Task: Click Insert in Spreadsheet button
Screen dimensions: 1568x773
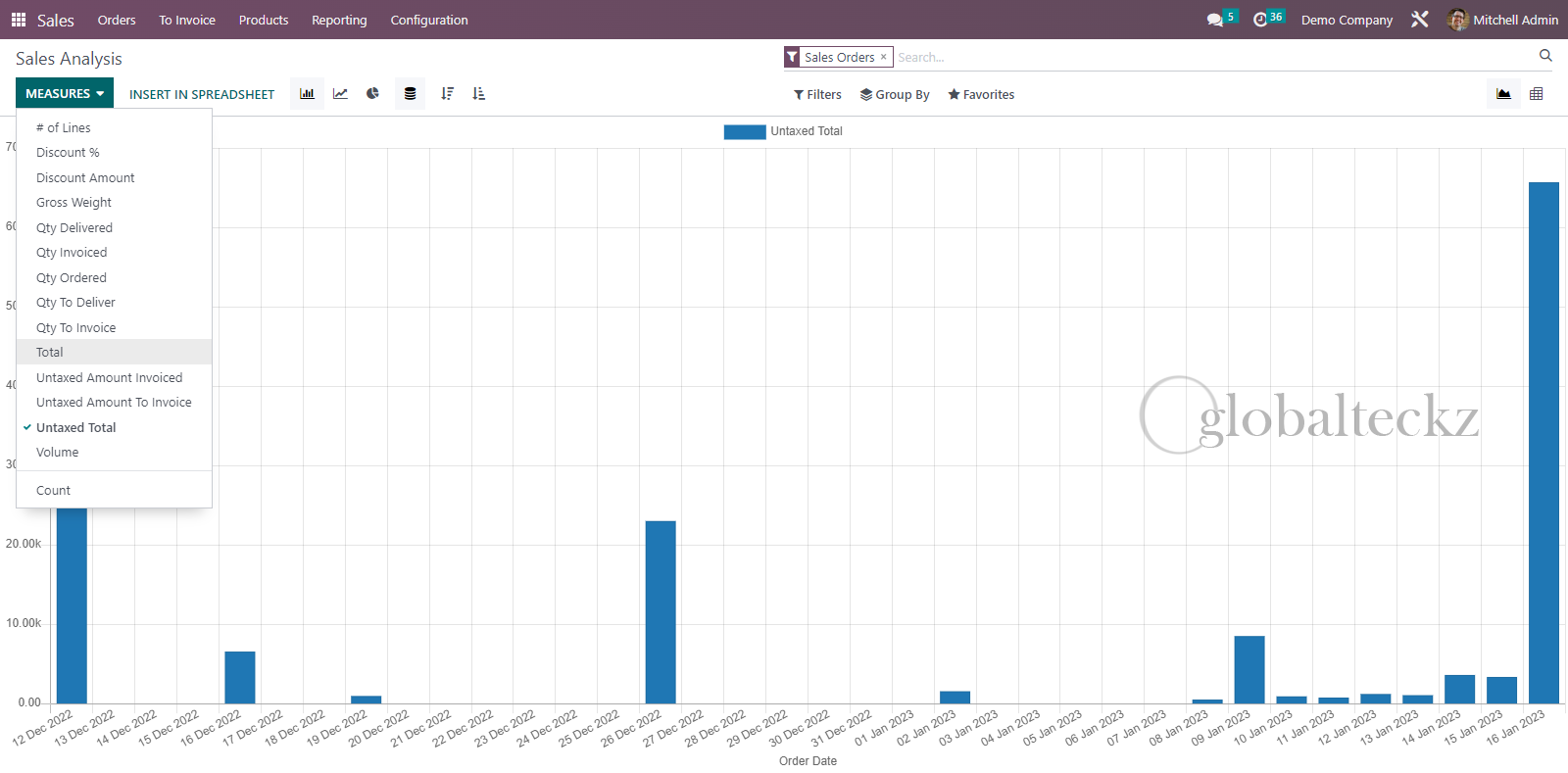Action: 202,95
